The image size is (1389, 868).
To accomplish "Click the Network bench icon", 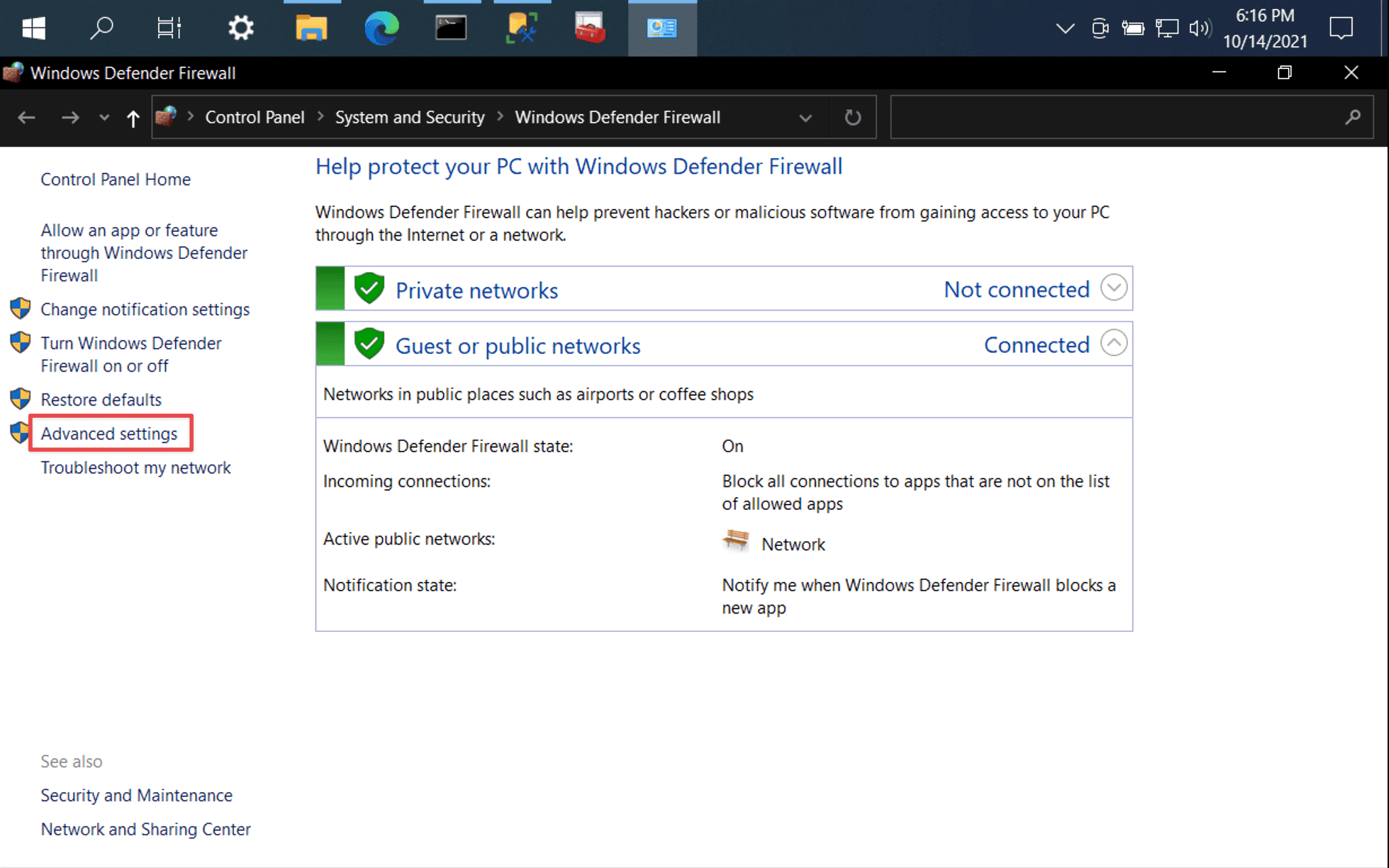I will click(736, 542).
